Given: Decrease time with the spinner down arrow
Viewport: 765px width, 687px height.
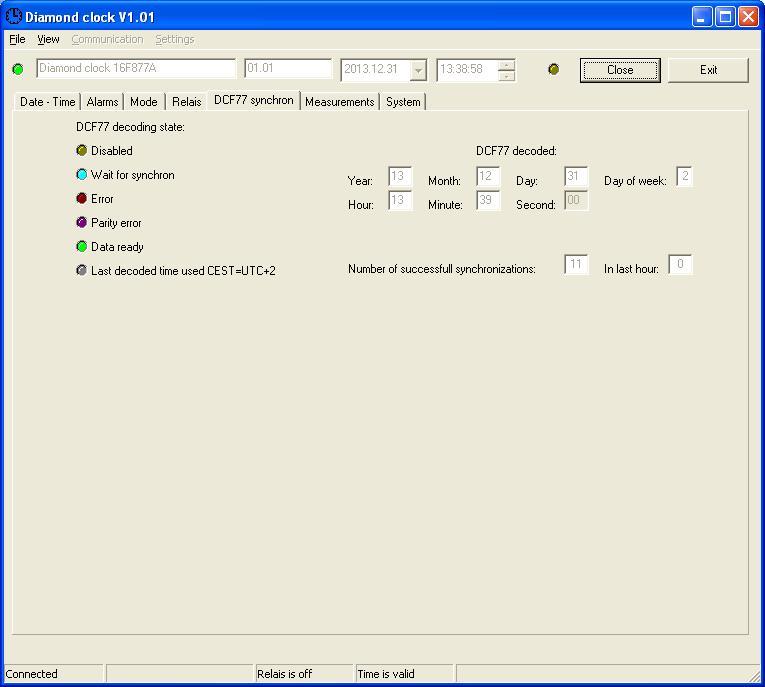Looking at the screenshot, I should tap(507, 76).
